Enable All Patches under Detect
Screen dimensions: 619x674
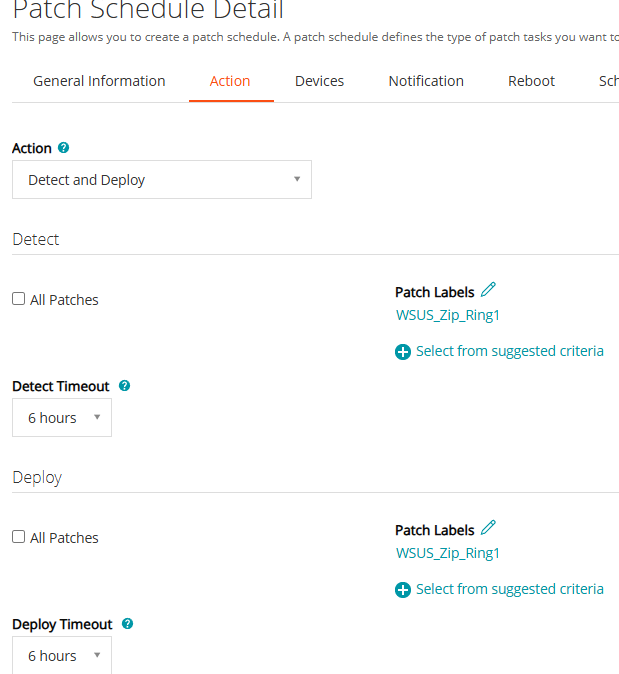coord(19,299)
